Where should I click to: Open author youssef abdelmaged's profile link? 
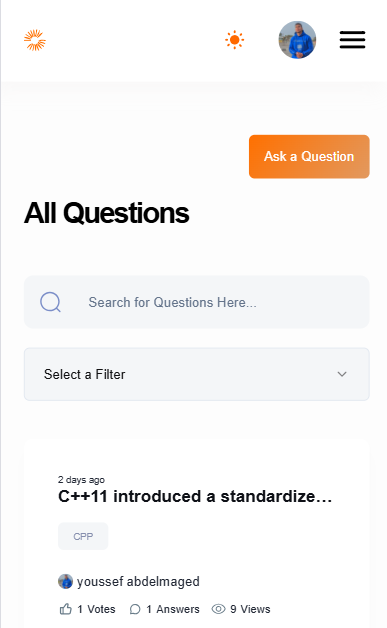pyautogui.click(x=138, y=581)
